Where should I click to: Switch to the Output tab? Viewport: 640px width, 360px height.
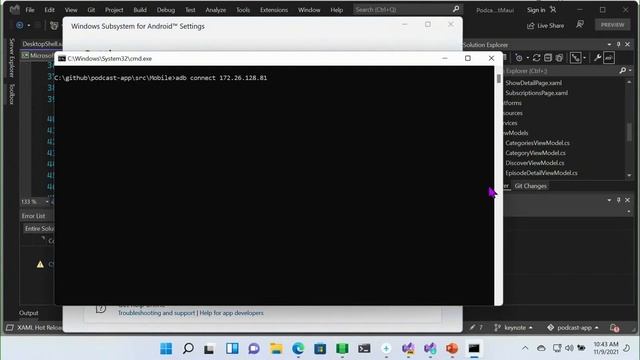pos(29,313)
